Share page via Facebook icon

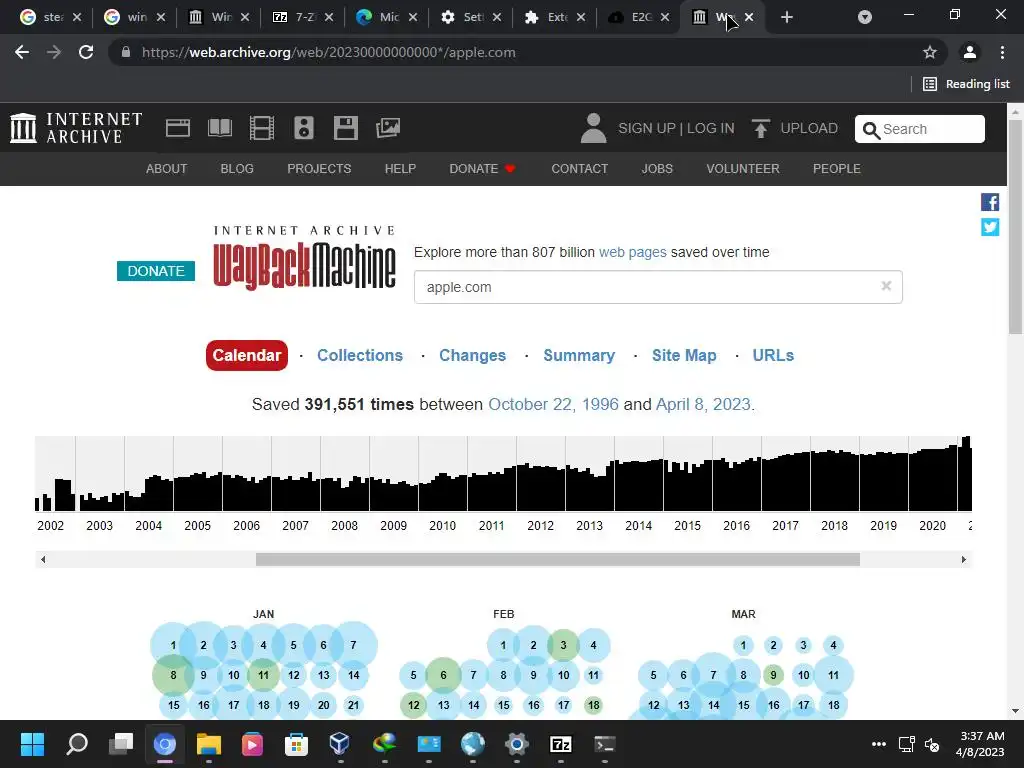990,202
